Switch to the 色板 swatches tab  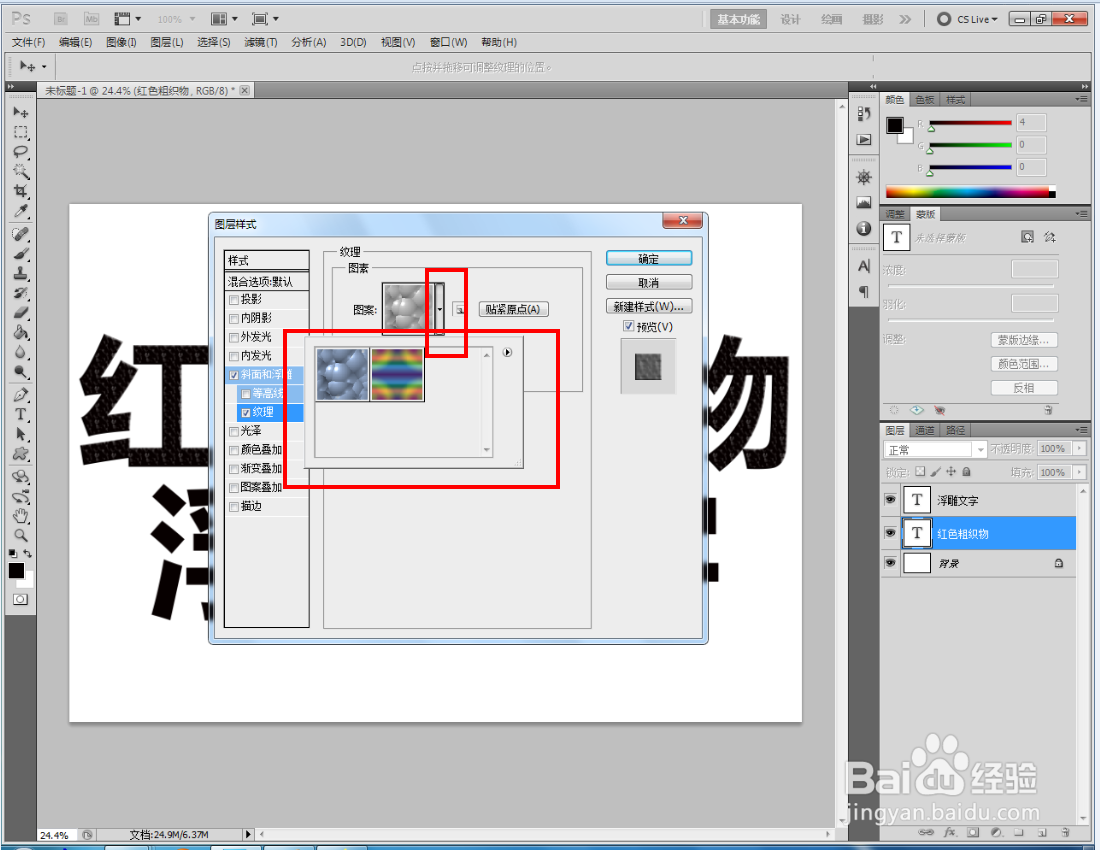(925, 100)
